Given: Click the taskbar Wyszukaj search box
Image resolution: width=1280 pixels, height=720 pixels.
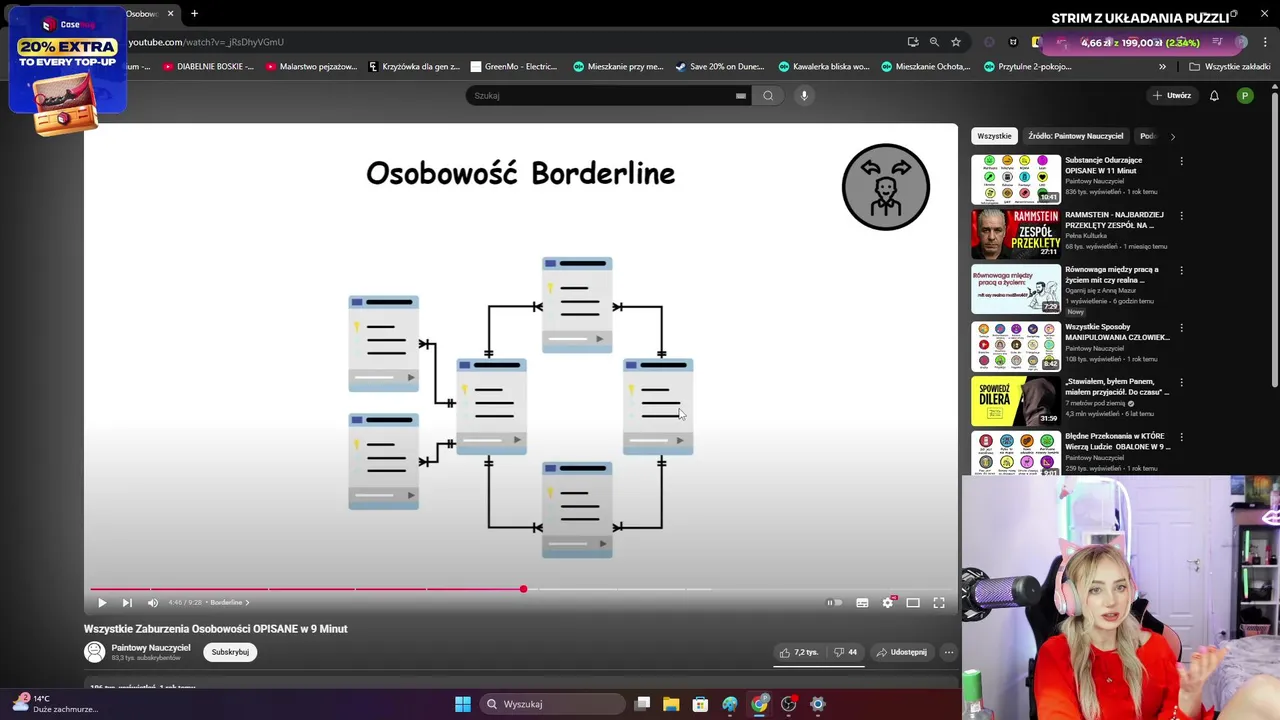Looking at the screenshot, I should point(553,704).
